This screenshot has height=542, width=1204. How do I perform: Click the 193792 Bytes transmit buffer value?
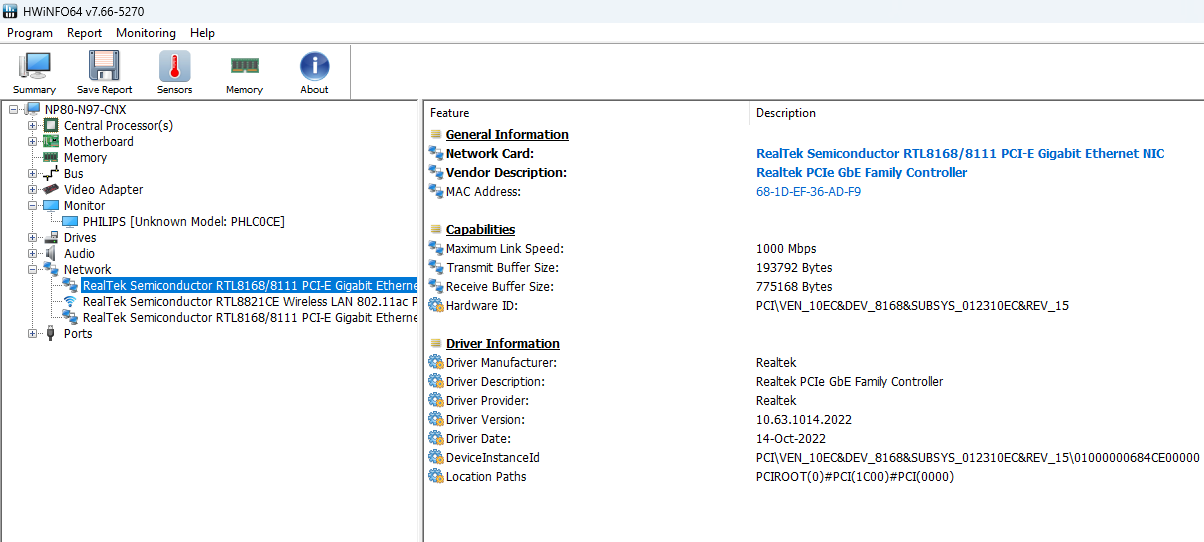[x=794, y=267]
